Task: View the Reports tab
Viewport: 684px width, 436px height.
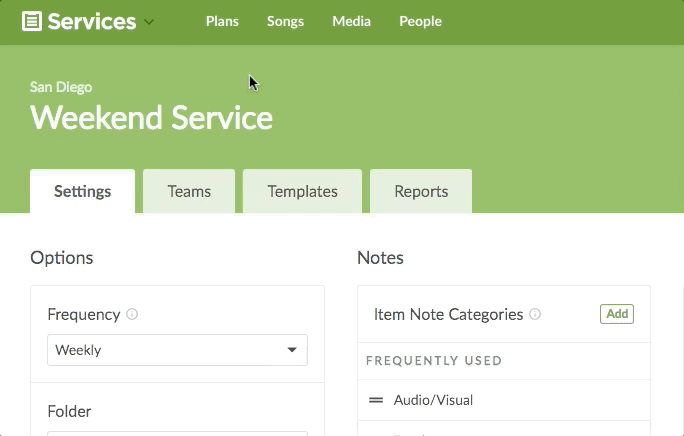Action: point(421,191)
